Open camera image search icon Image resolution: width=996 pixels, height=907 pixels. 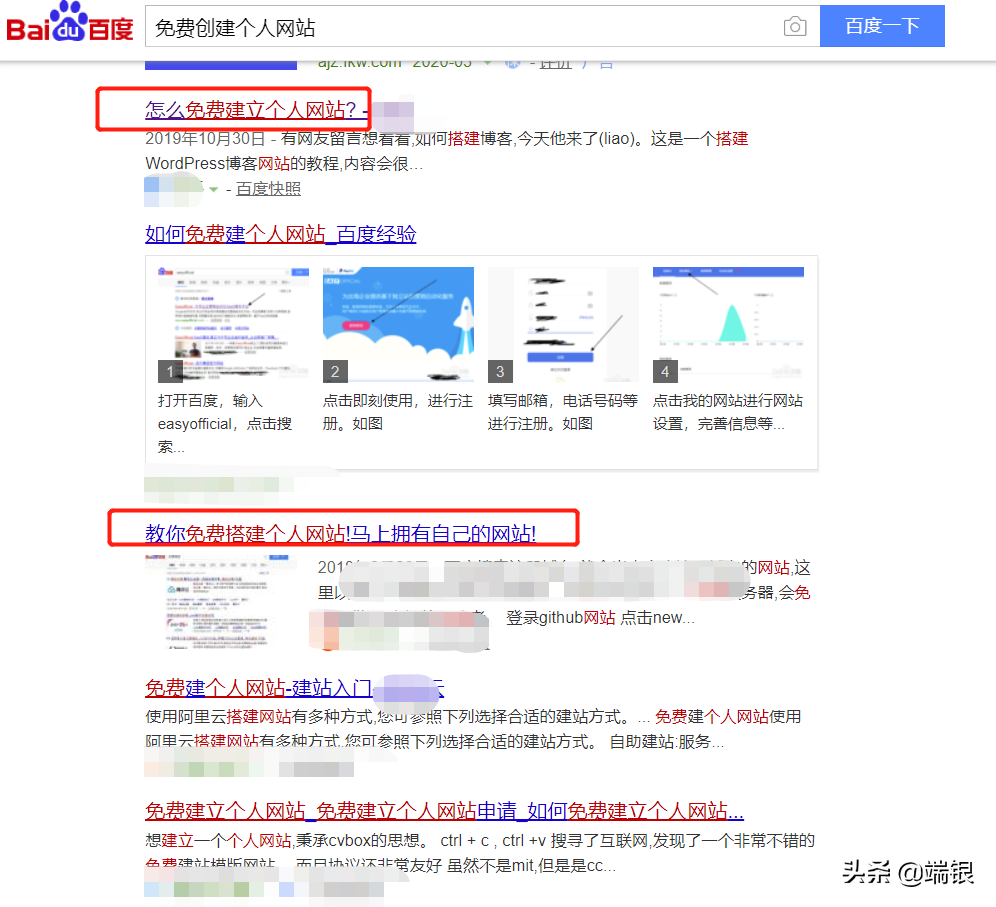[x=795, y=26]
